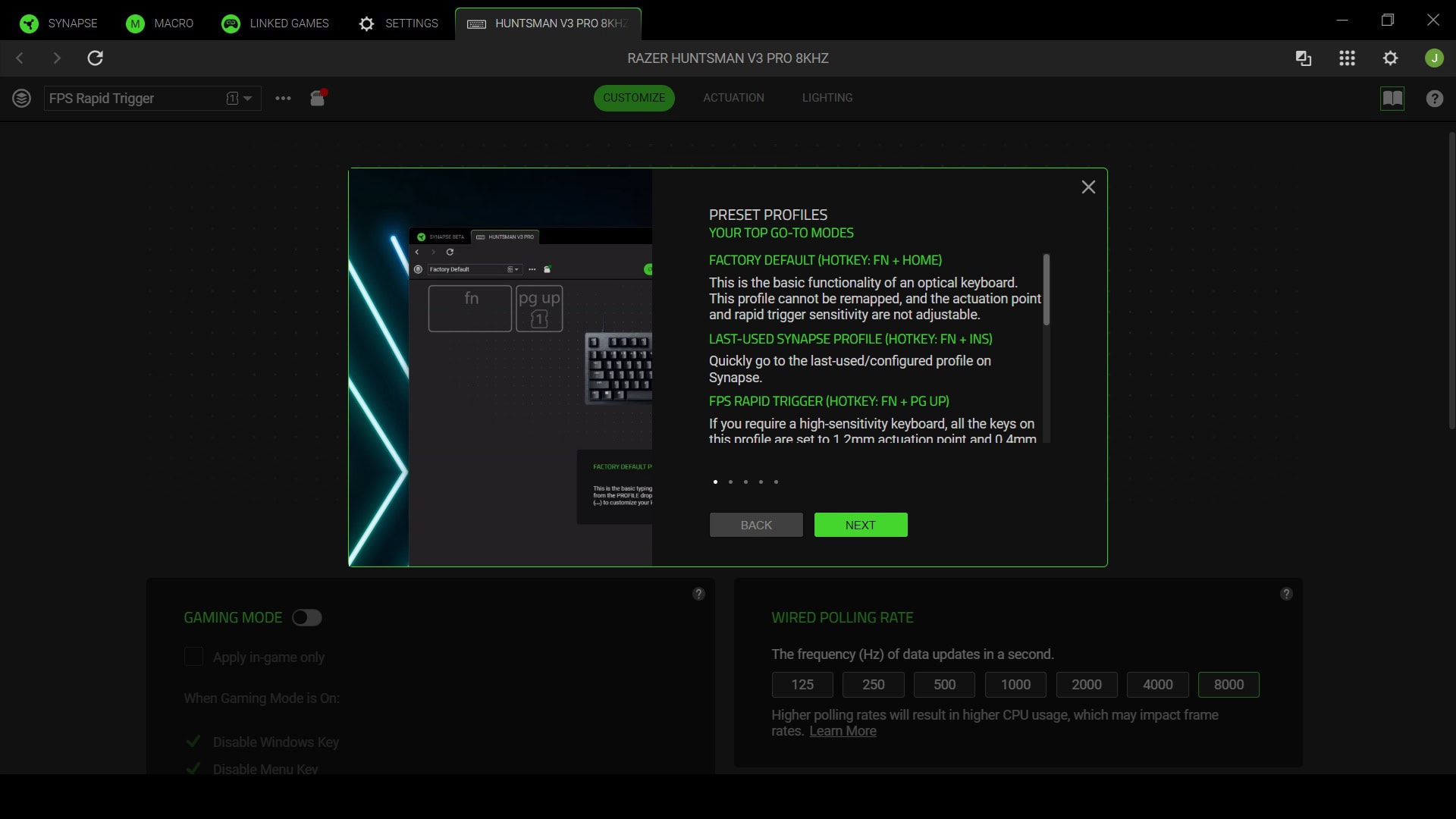Viewport: 1456px width, 819px height.
Task: Open the app grid icon
Action: tap(1347, 58)
